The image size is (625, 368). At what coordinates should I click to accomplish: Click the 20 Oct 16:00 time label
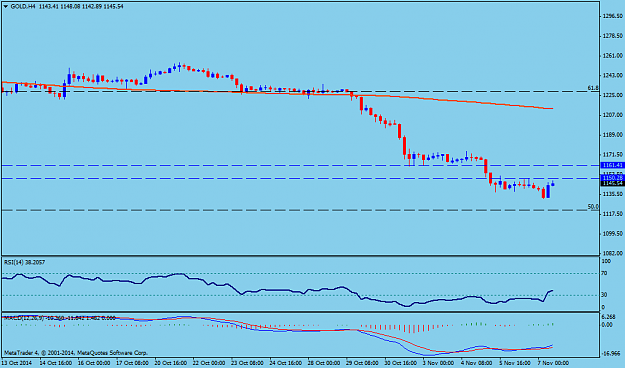coord(171,363)
